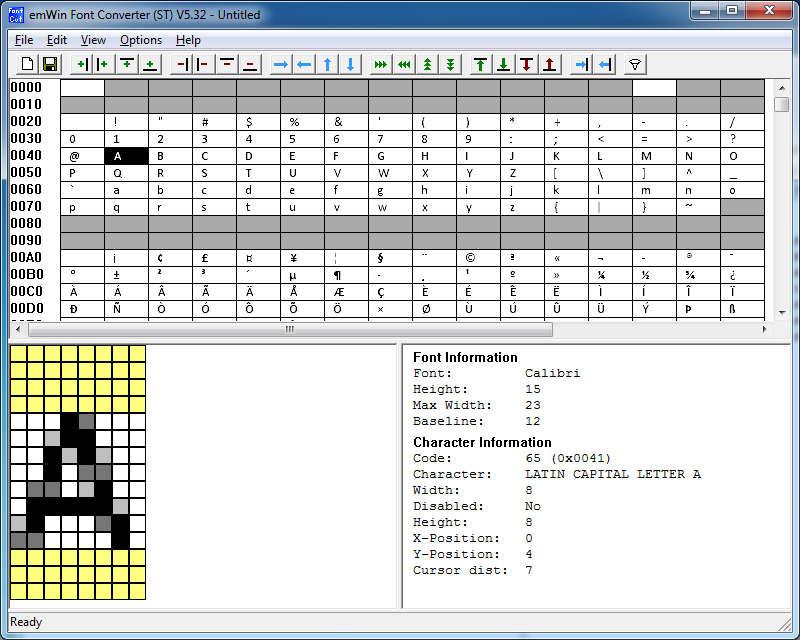Click green plus above bottom line icon
This screenshot has width=800, height=640.
(149, 64)
